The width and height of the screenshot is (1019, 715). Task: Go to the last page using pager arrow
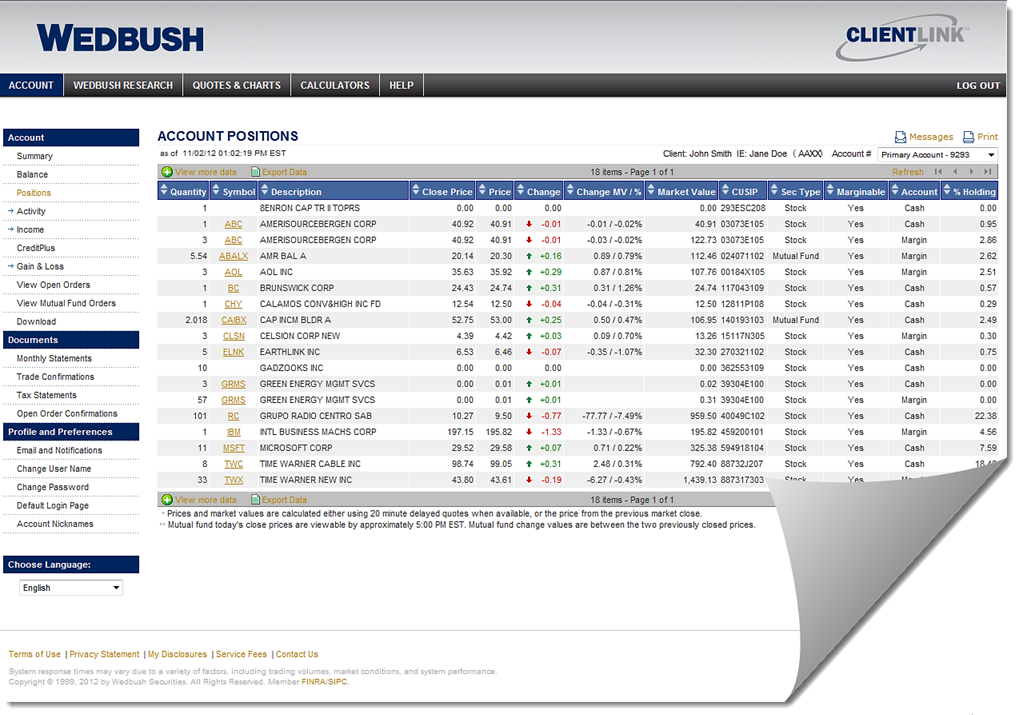pos(988,172)
